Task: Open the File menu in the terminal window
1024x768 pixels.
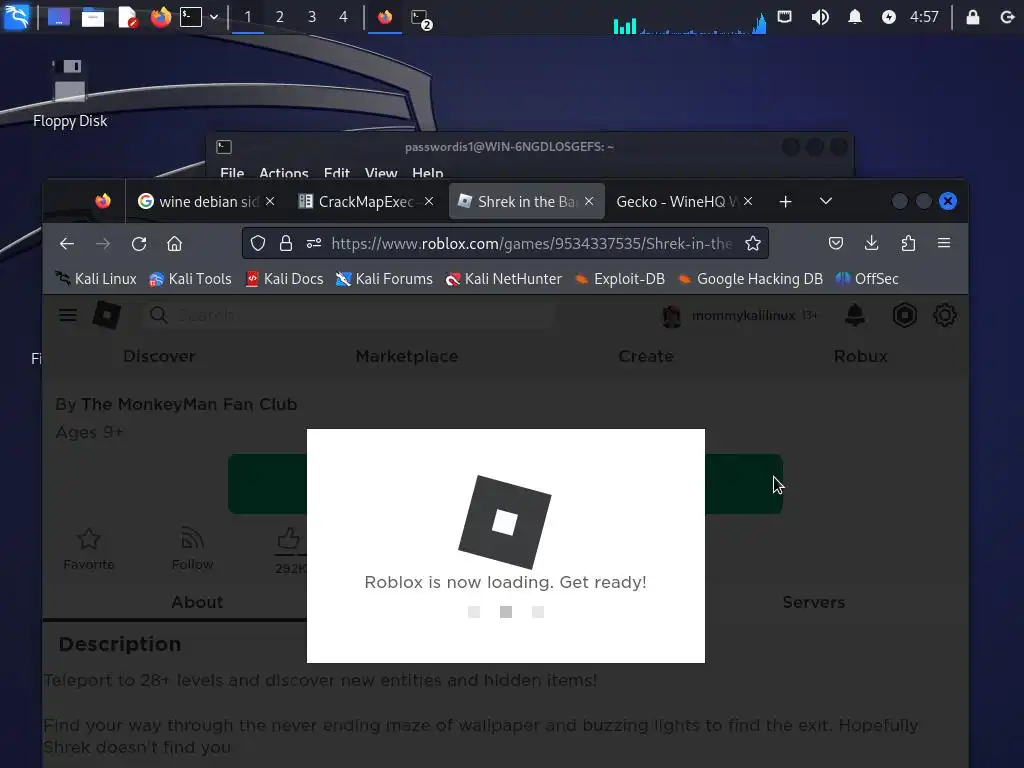Action: (x=232, y=173)
